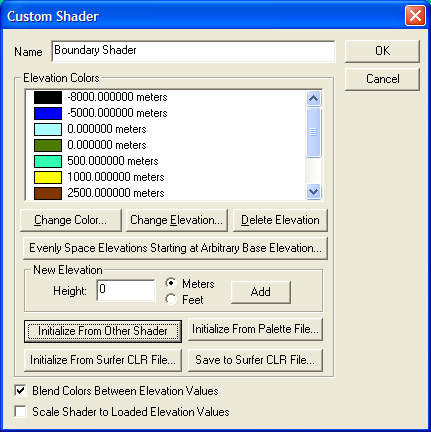Uncheck Blend Colors Between Elevation Values

pyautogui.click(x=20, y=391)
